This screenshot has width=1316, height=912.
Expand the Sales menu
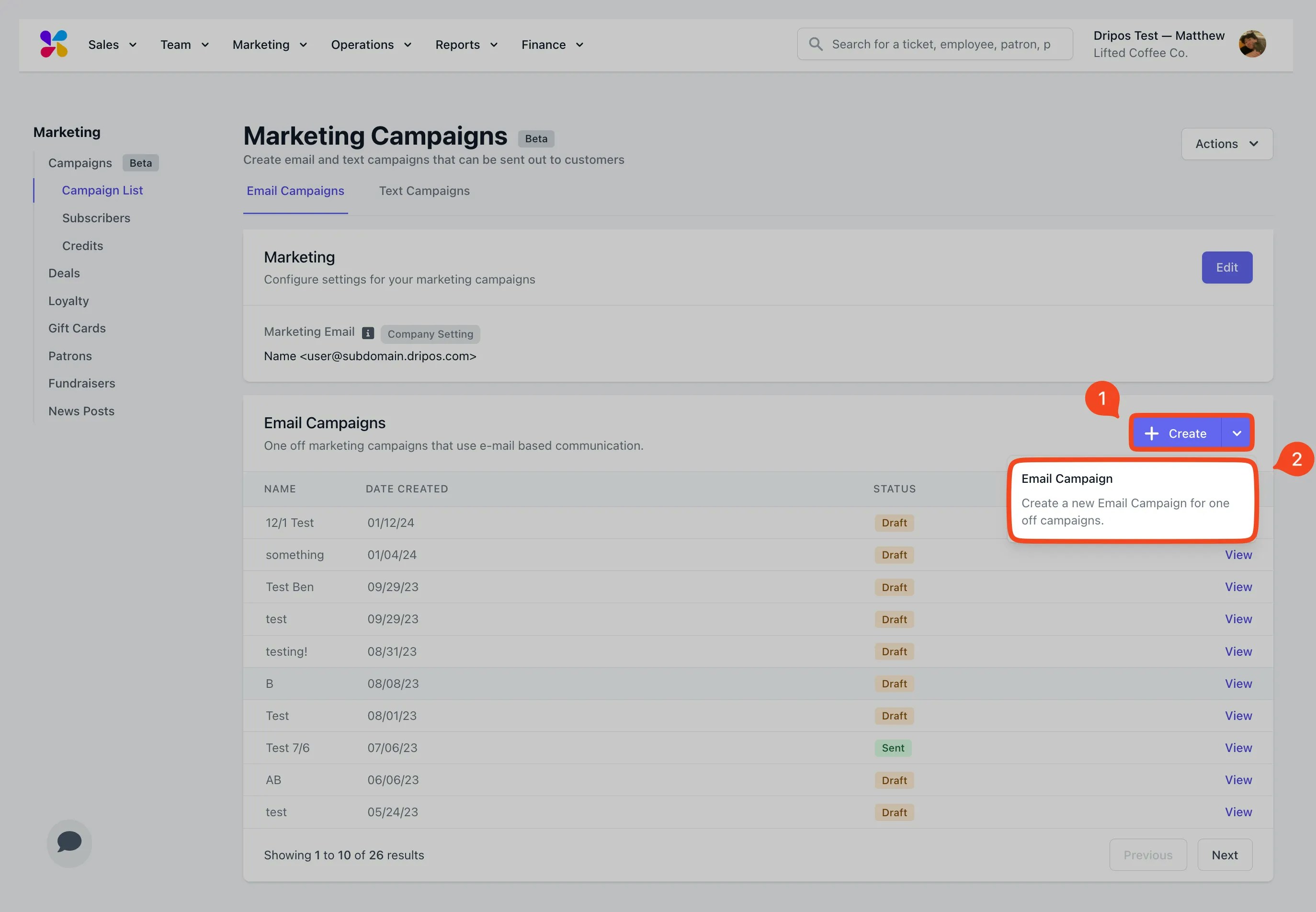click(x=112, y=45)
